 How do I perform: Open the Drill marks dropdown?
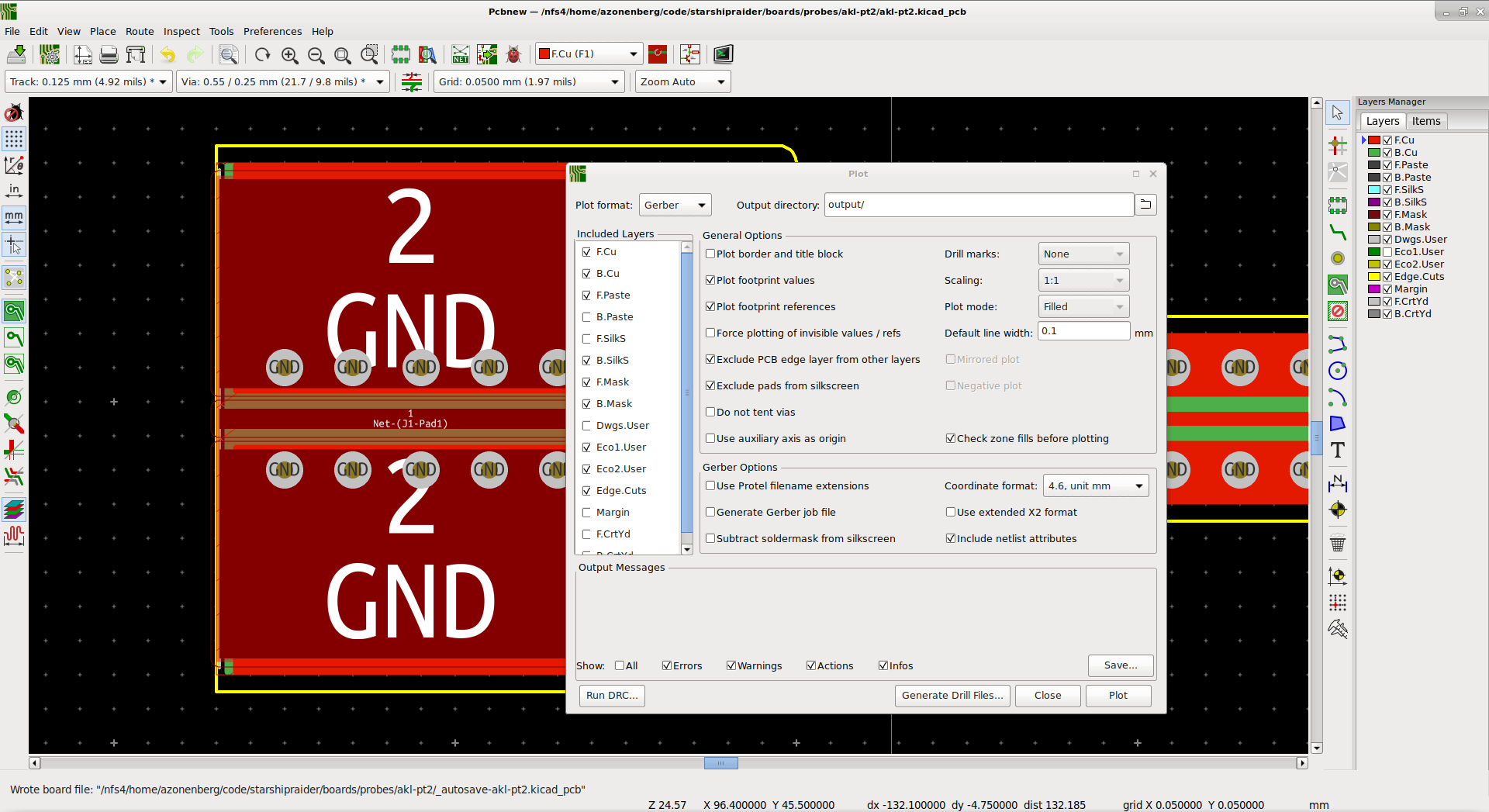click(1083, 254)
